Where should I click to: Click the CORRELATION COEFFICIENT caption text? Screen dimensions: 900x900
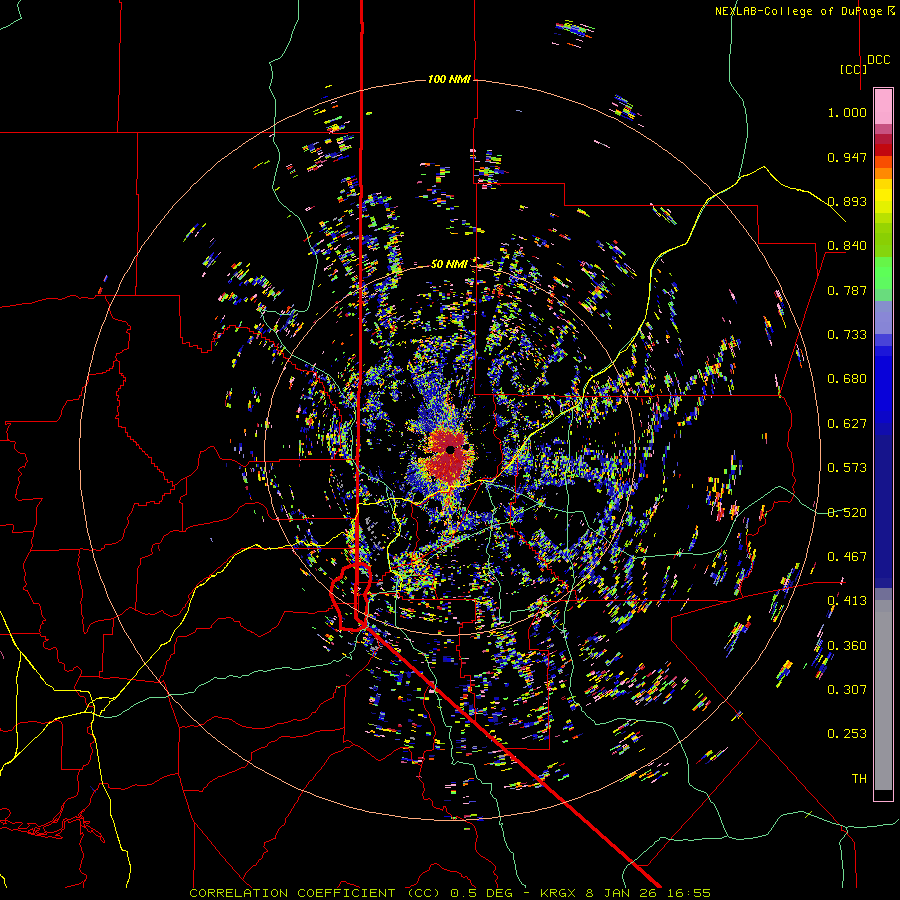(293, 893)
